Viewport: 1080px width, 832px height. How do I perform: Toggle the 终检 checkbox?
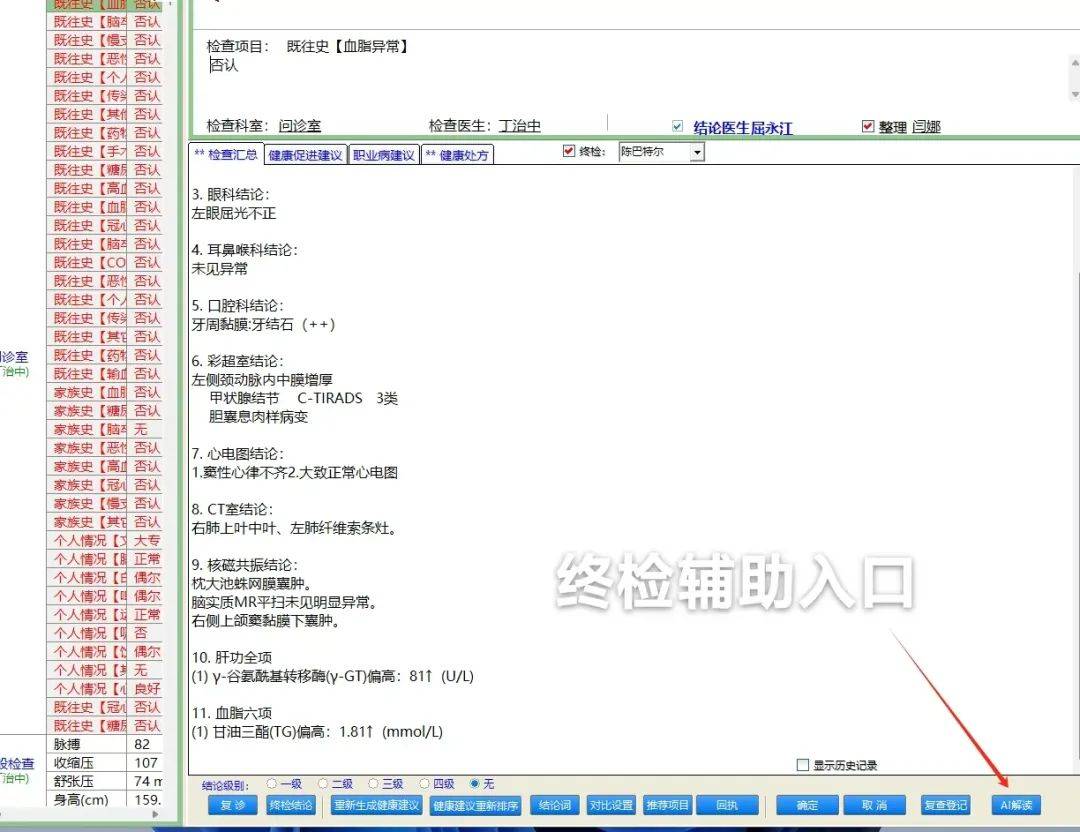pos(570,152)
